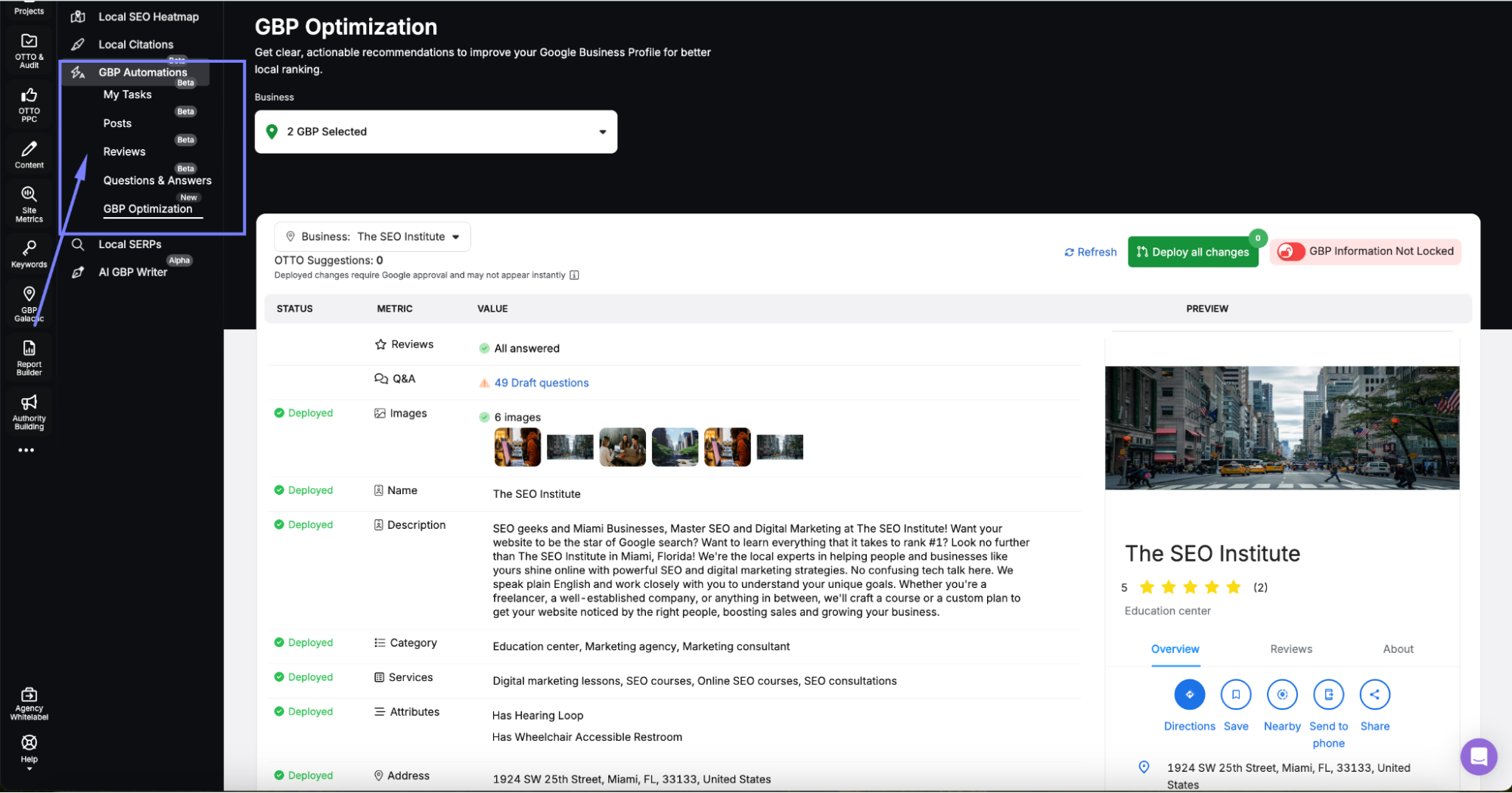Open Authority Building section

(29, 411)
